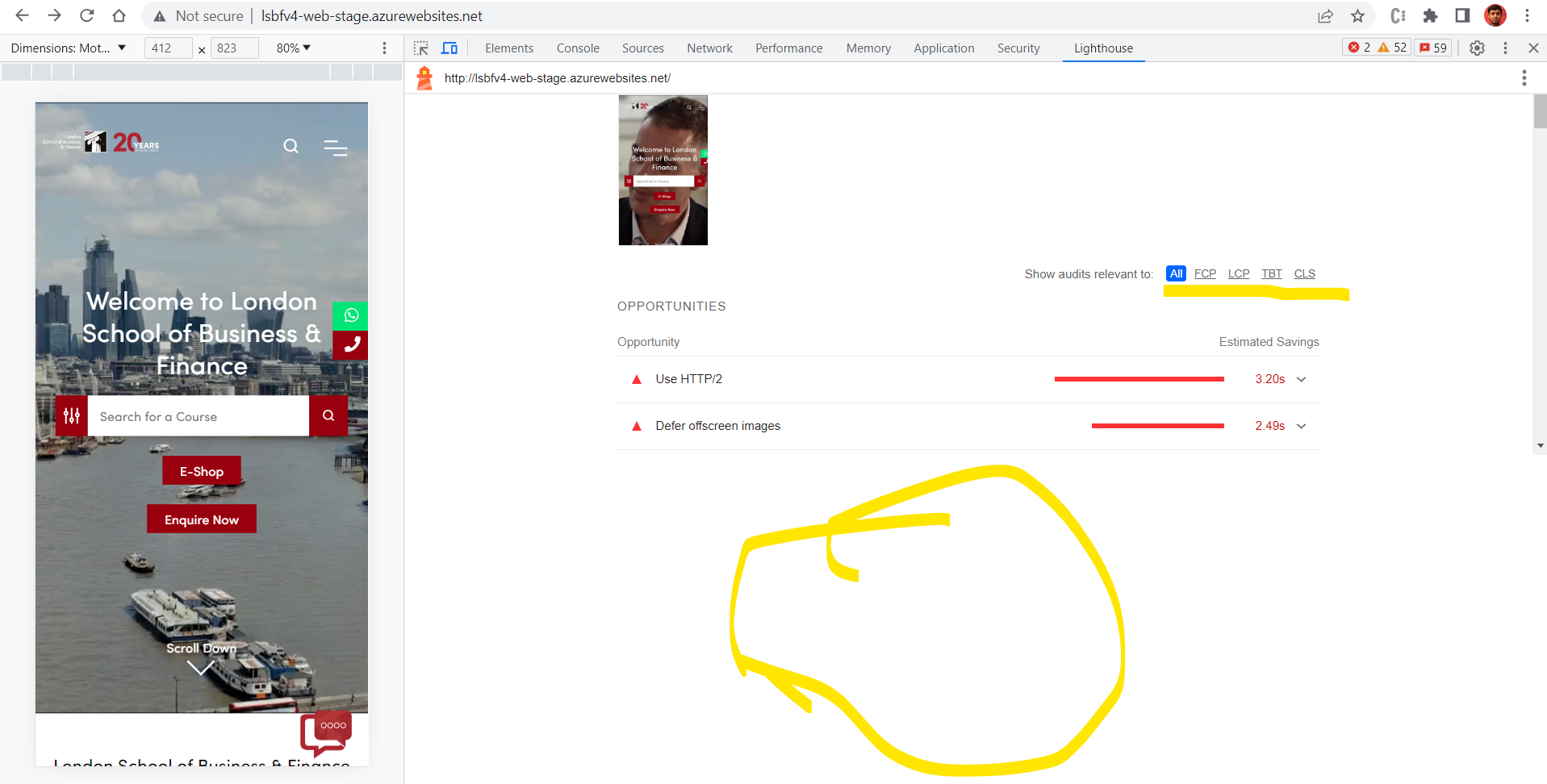The width and height of the screenshot is (1547, 784).
Task: Open the issues counter badge
Action: (x=1432, y=47)
